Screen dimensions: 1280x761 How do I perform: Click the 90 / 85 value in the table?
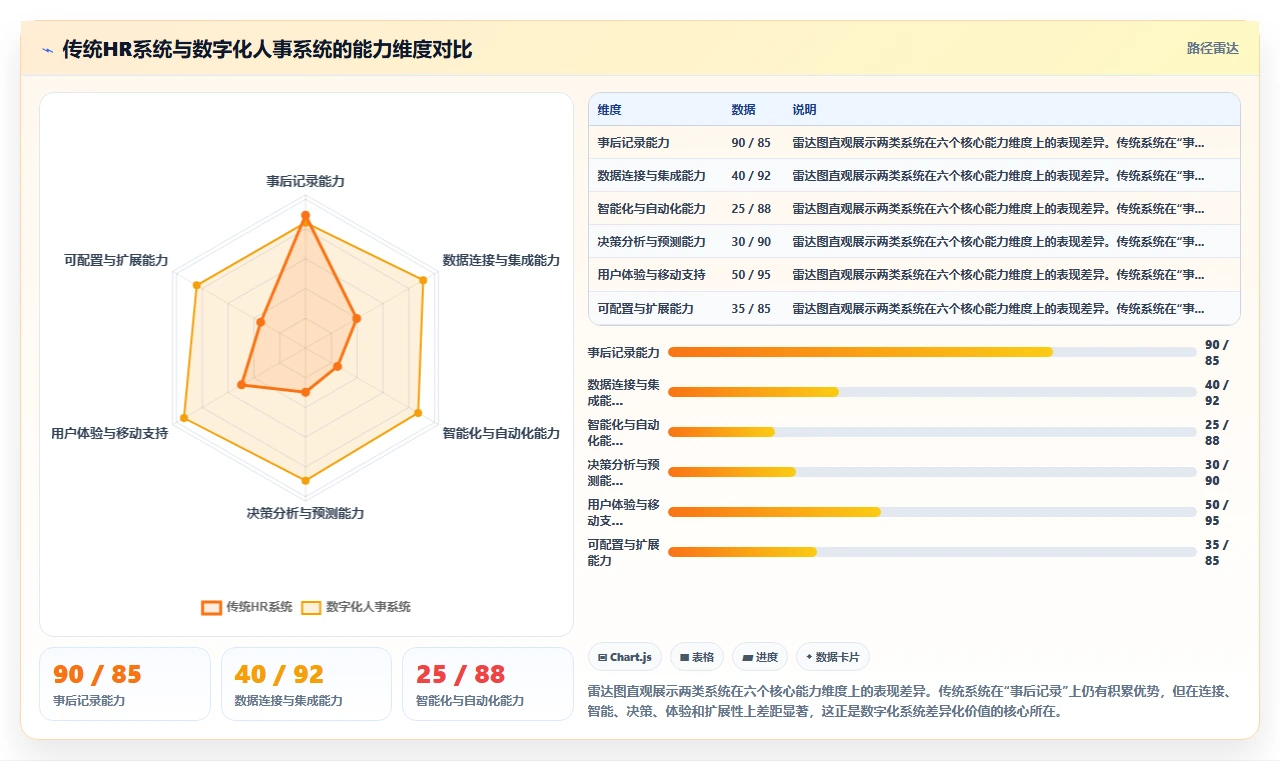[751, 143]
